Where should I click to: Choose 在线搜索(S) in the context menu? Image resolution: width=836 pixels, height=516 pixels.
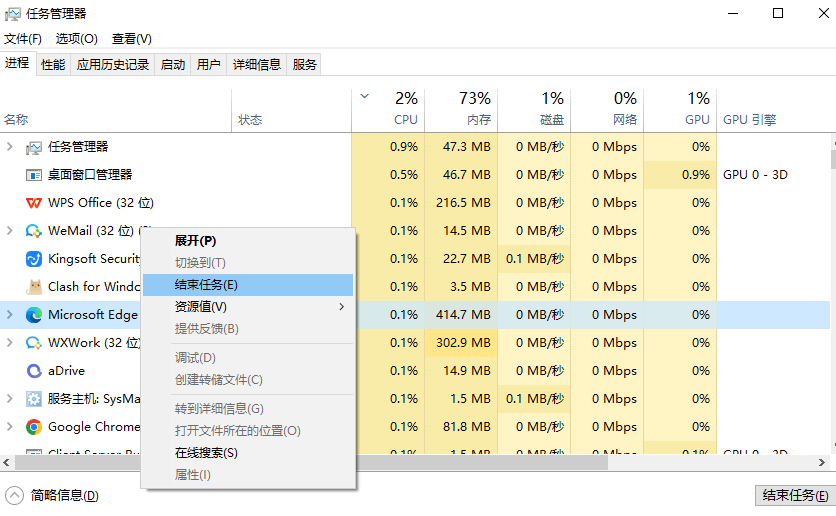click(x=248, y=453)
